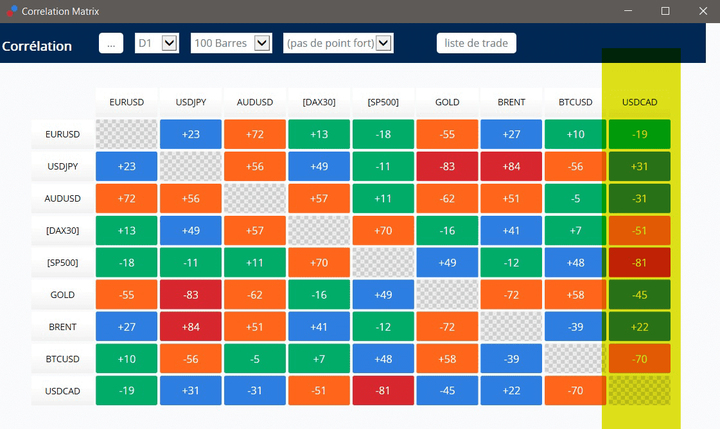This screenshot has width=720, height=429.
Task: Click the -39 cell in BRENT row
Action: [x=575, y=327]
